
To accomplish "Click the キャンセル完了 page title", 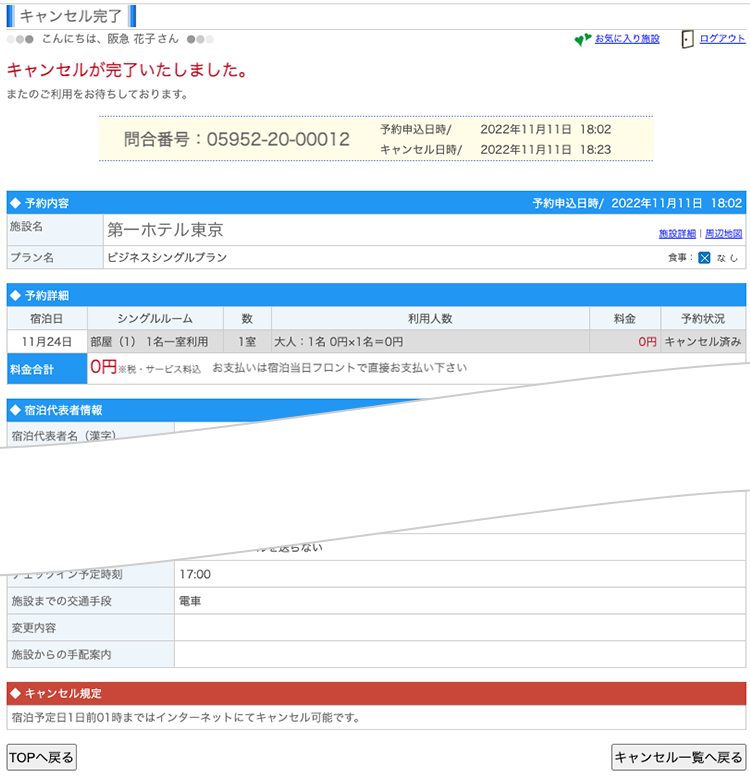I will (71, 16).
